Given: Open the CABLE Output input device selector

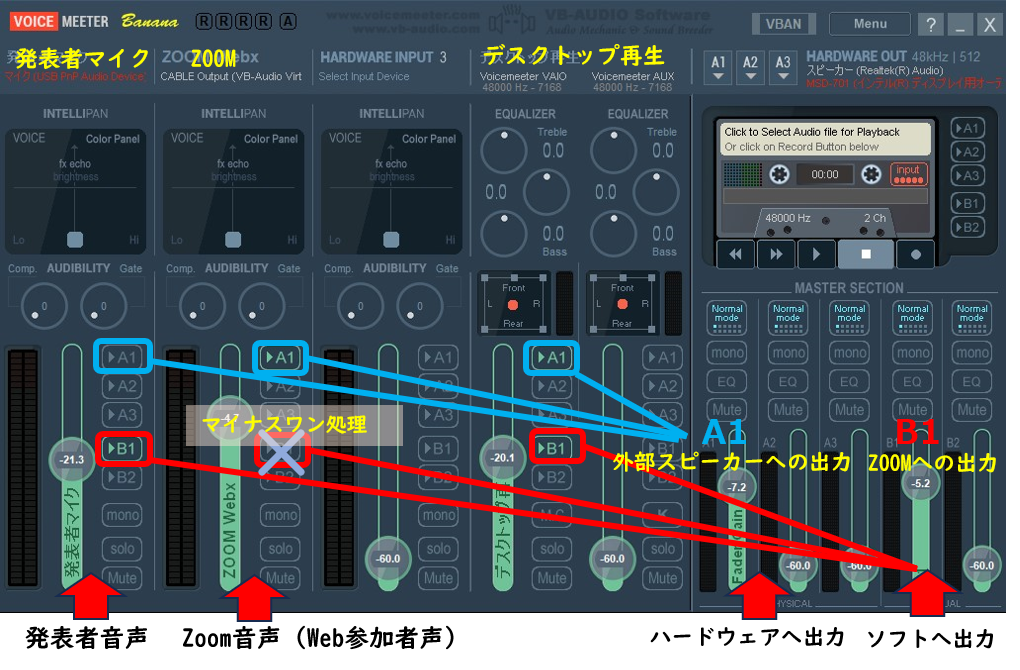Looking at the screenshot, I should (x=231, y=77).
